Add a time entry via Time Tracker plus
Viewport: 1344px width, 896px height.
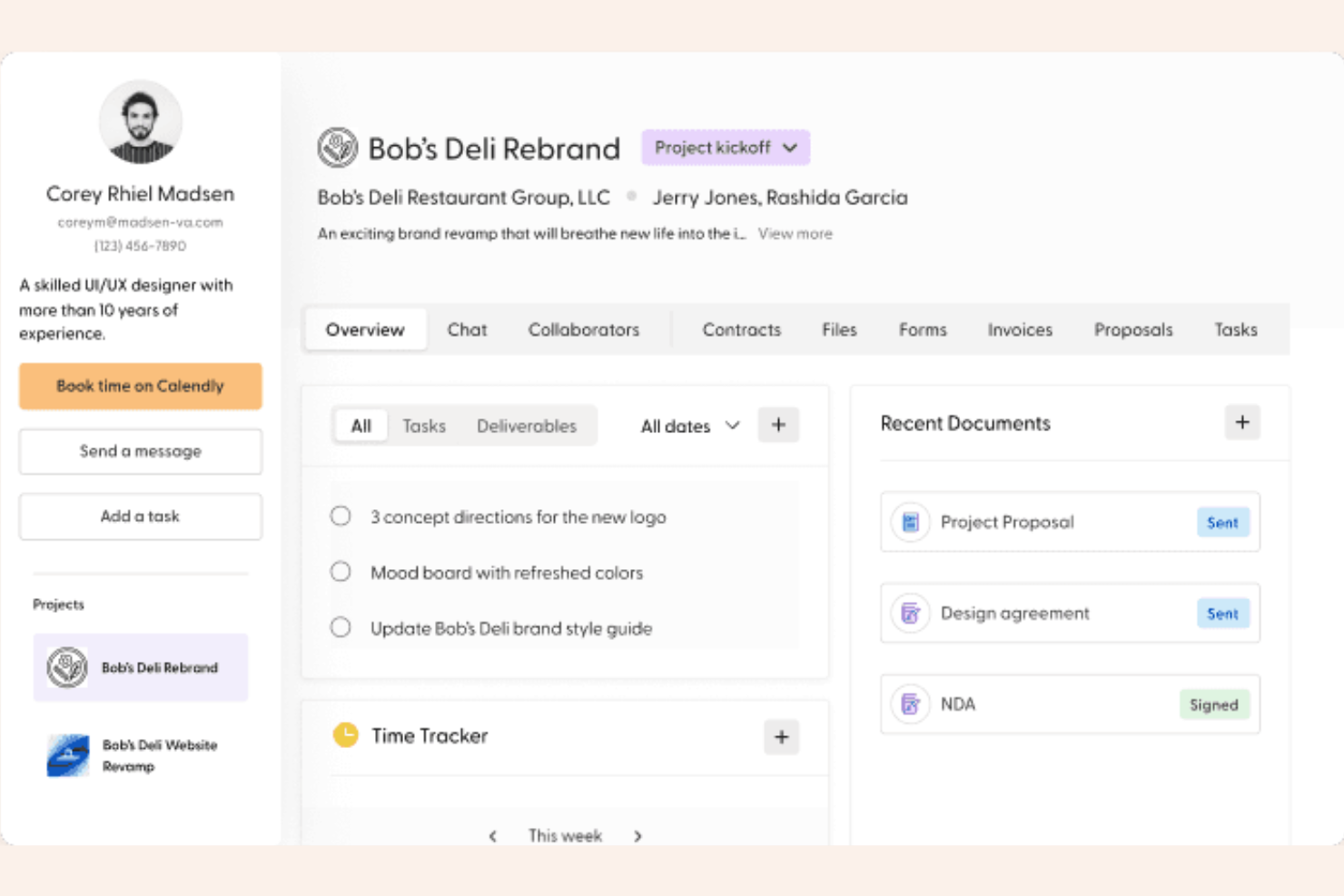pos(781,737)
